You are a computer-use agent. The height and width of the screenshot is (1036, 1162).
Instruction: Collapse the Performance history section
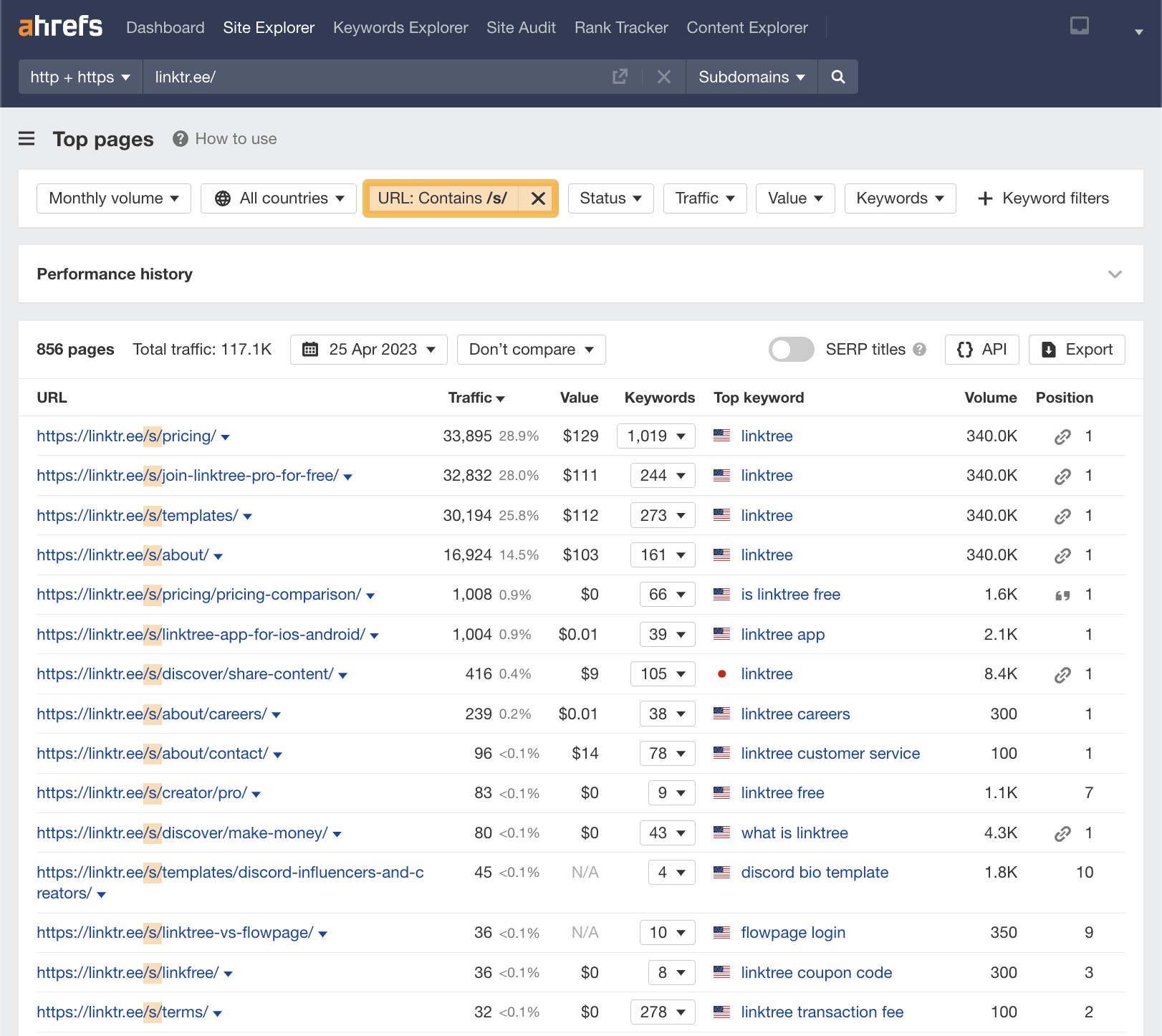1115,274
